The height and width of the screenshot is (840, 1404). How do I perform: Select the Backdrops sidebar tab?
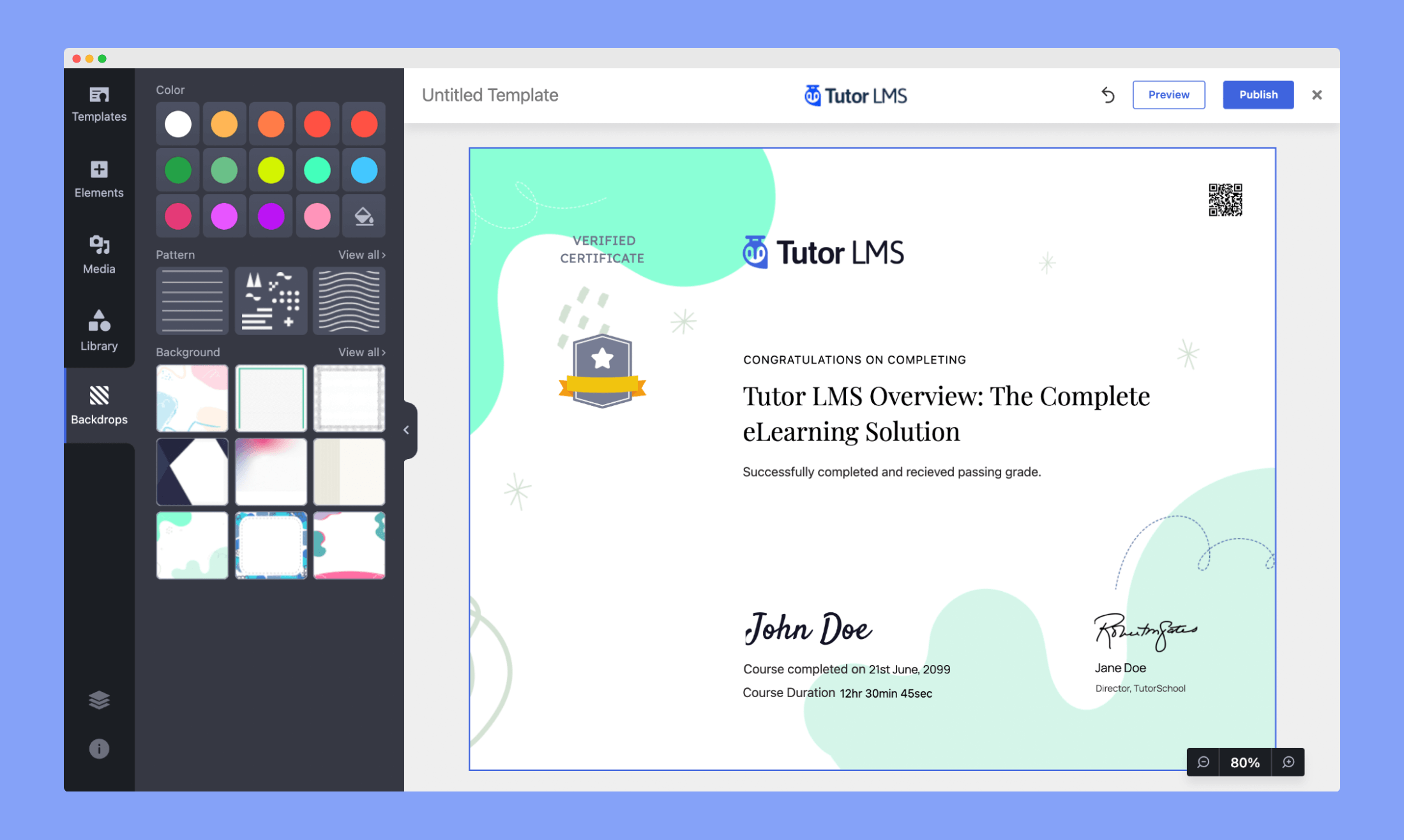99,405
